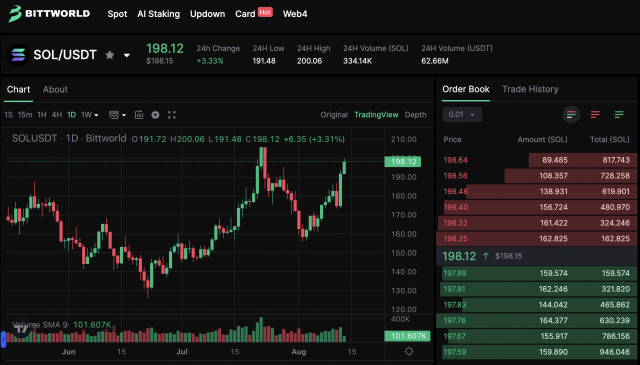Open the 0.01 price precision dropdown
The height and width of the screenshot is (365, 640).
pyautogui.click(x=462, y=114)
